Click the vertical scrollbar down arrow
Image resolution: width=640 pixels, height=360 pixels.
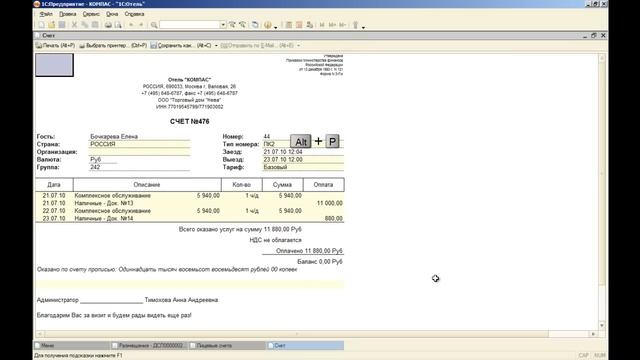point(602,325)
